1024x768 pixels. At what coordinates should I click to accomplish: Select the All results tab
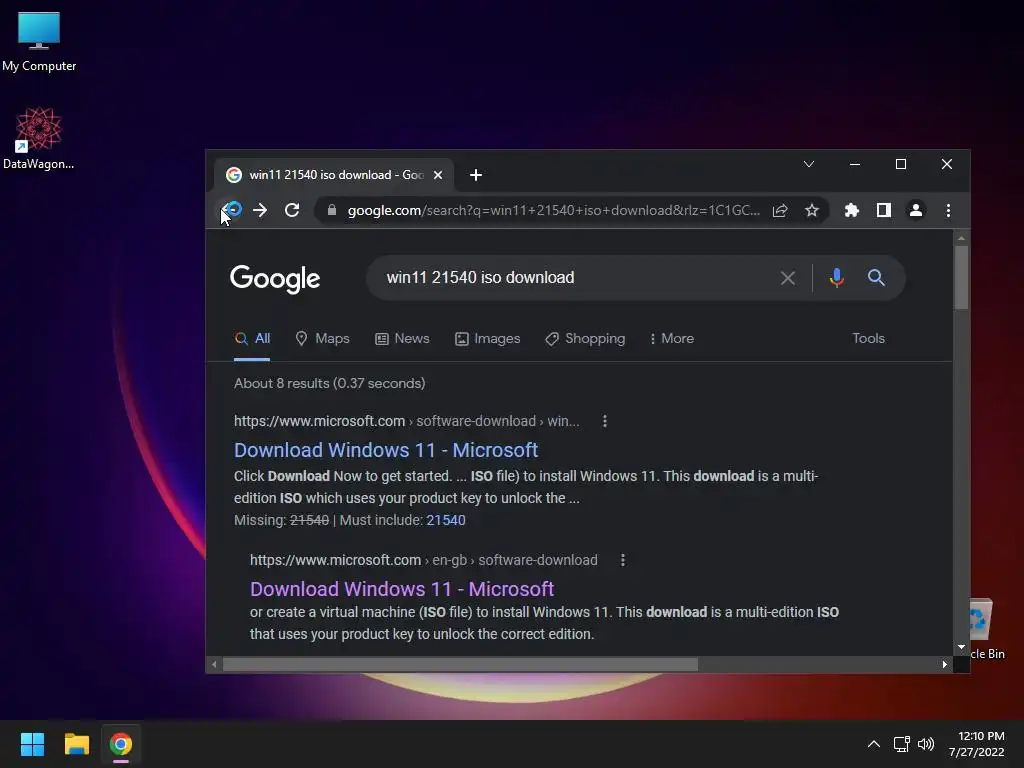click(x=252, y=338)
